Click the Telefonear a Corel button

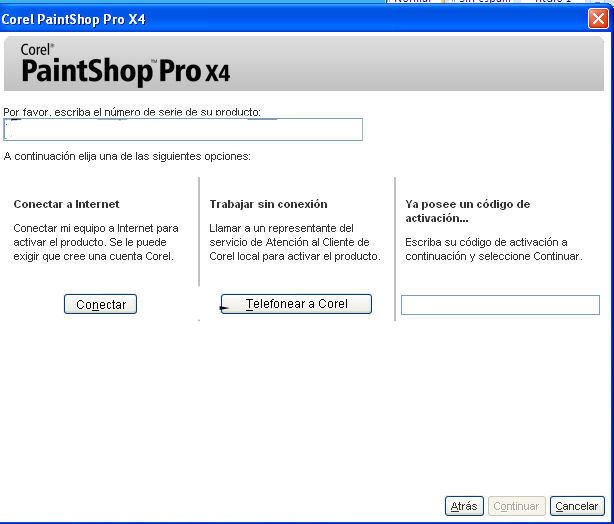point(296,304)
